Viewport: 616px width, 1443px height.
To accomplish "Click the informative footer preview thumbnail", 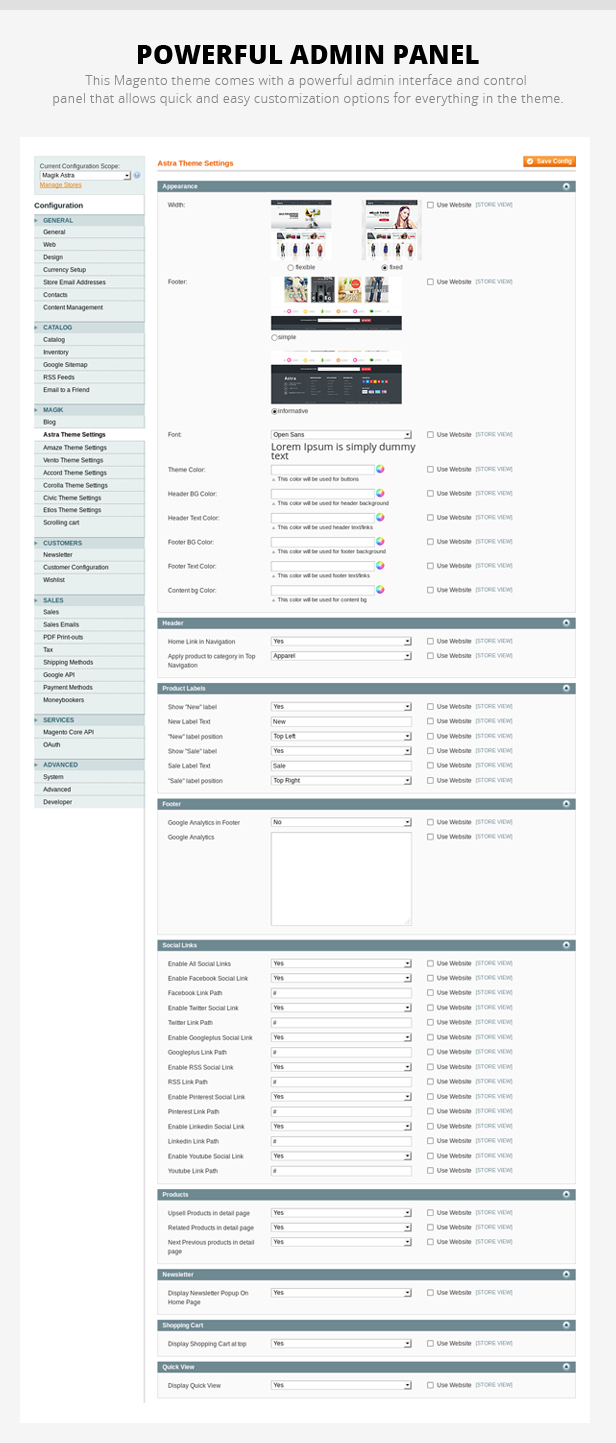I will click(336, 377).
